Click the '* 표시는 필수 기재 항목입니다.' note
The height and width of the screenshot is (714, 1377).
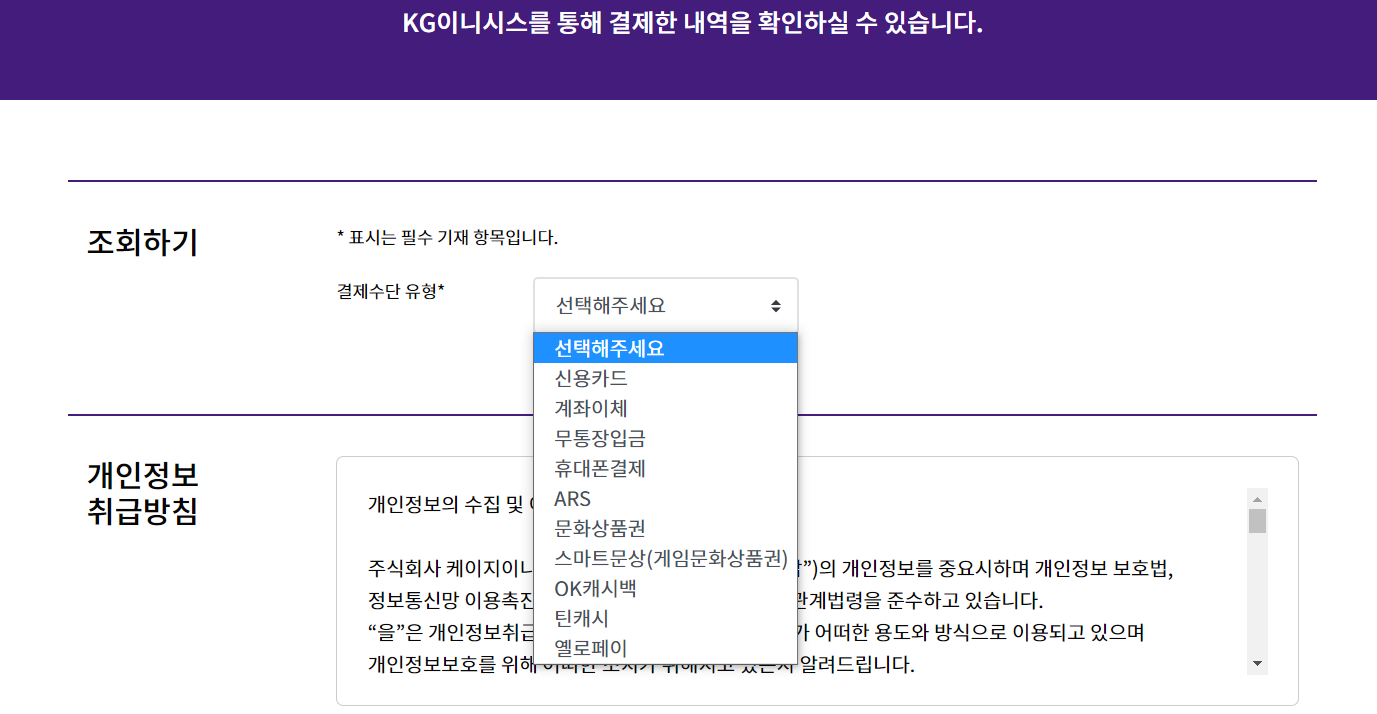(x=448, y=238)
